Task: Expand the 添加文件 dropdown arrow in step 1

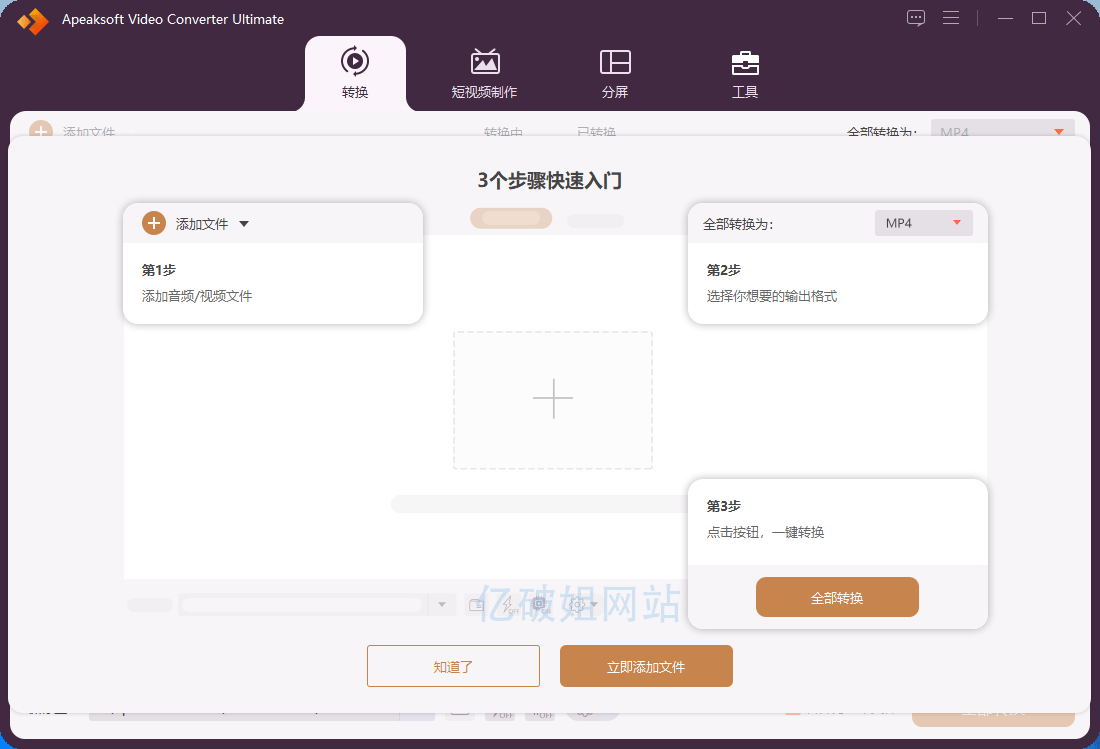Action: point(244,224)
